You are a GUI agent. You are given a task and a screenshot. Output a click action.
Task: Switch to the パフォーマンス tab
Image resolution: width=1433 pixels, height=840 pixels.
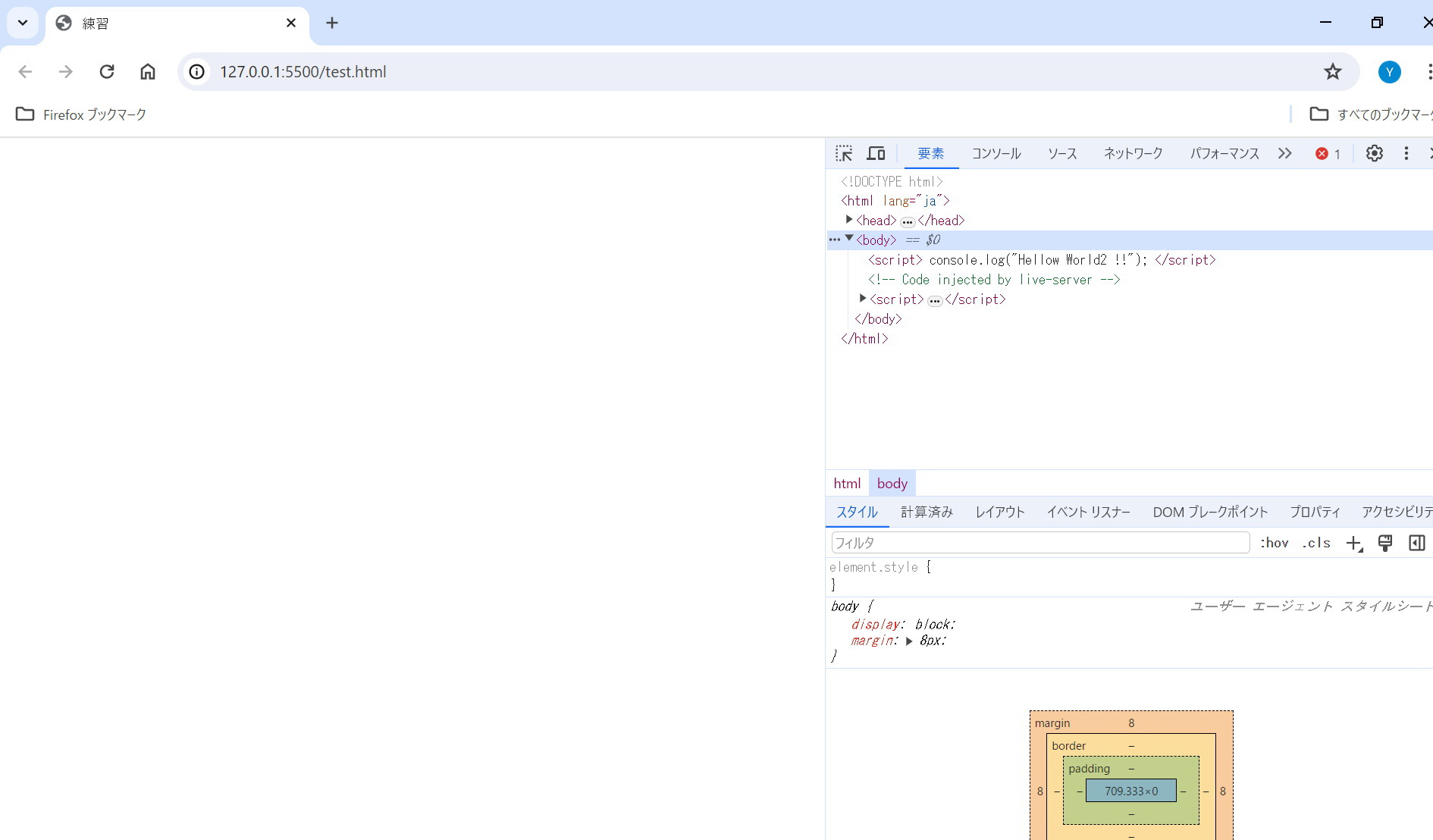(1224, 154)
